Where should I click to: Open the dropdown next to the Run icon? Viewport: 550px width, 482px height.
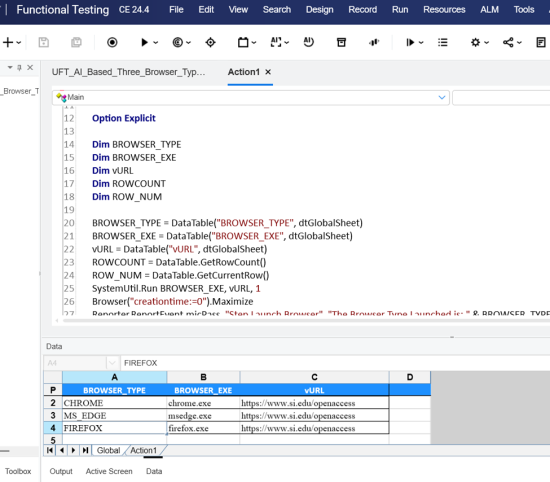[156, 43]
